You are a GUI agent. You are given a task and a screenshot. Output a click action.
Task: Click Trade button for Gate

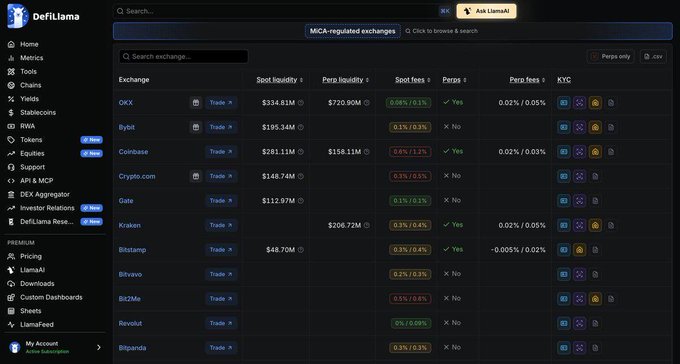(221, 201)
